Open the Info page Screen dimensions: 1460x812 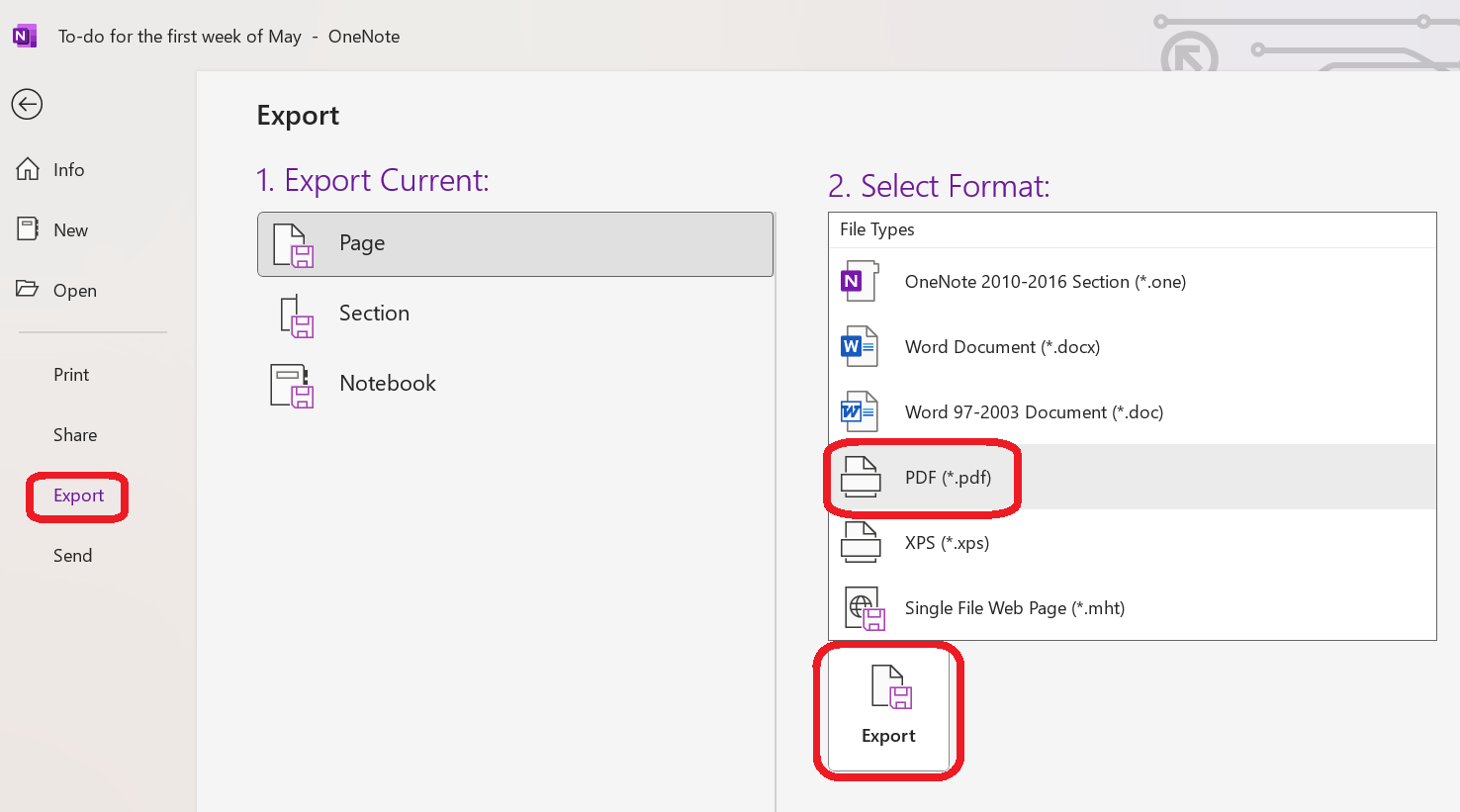[68, 169]
